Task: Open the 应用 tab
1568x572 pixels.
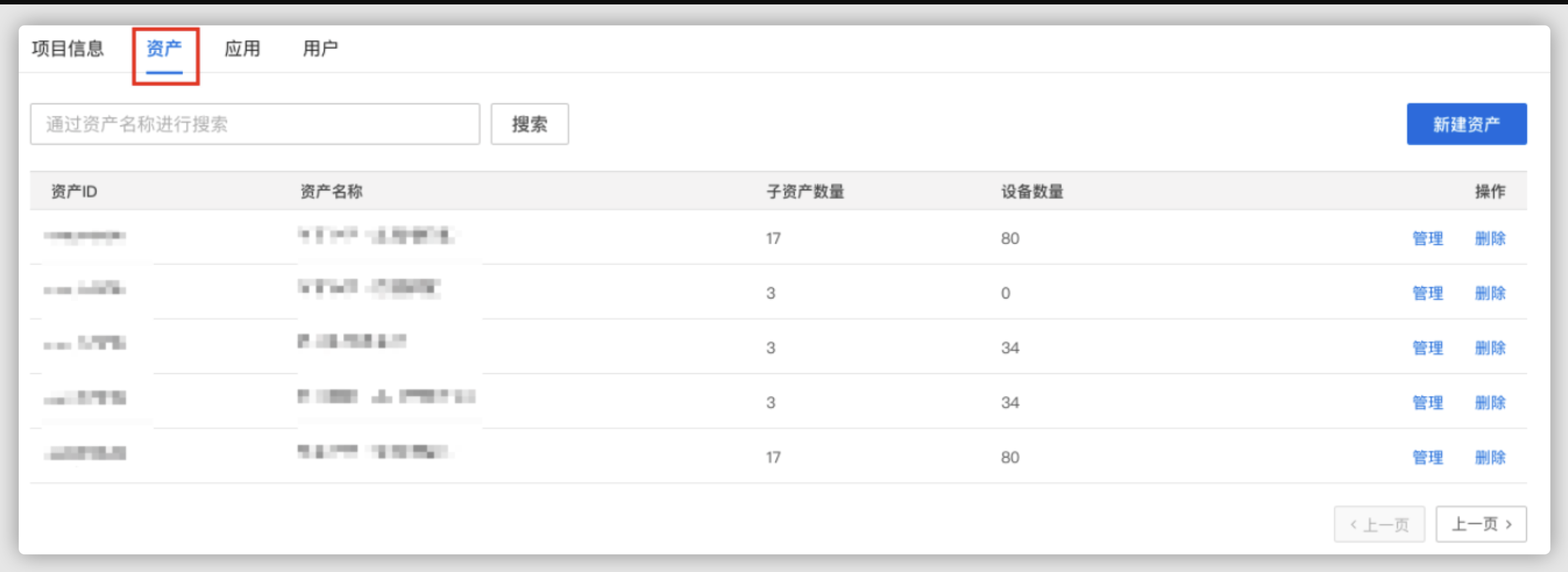Action: coord(242,48)
